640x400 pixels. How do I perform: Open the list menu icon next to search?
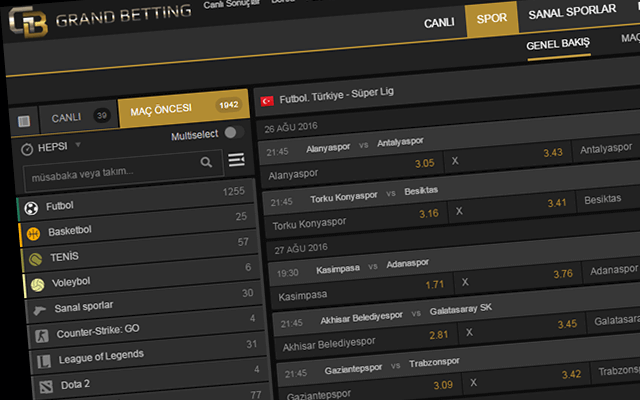point(236,160)
